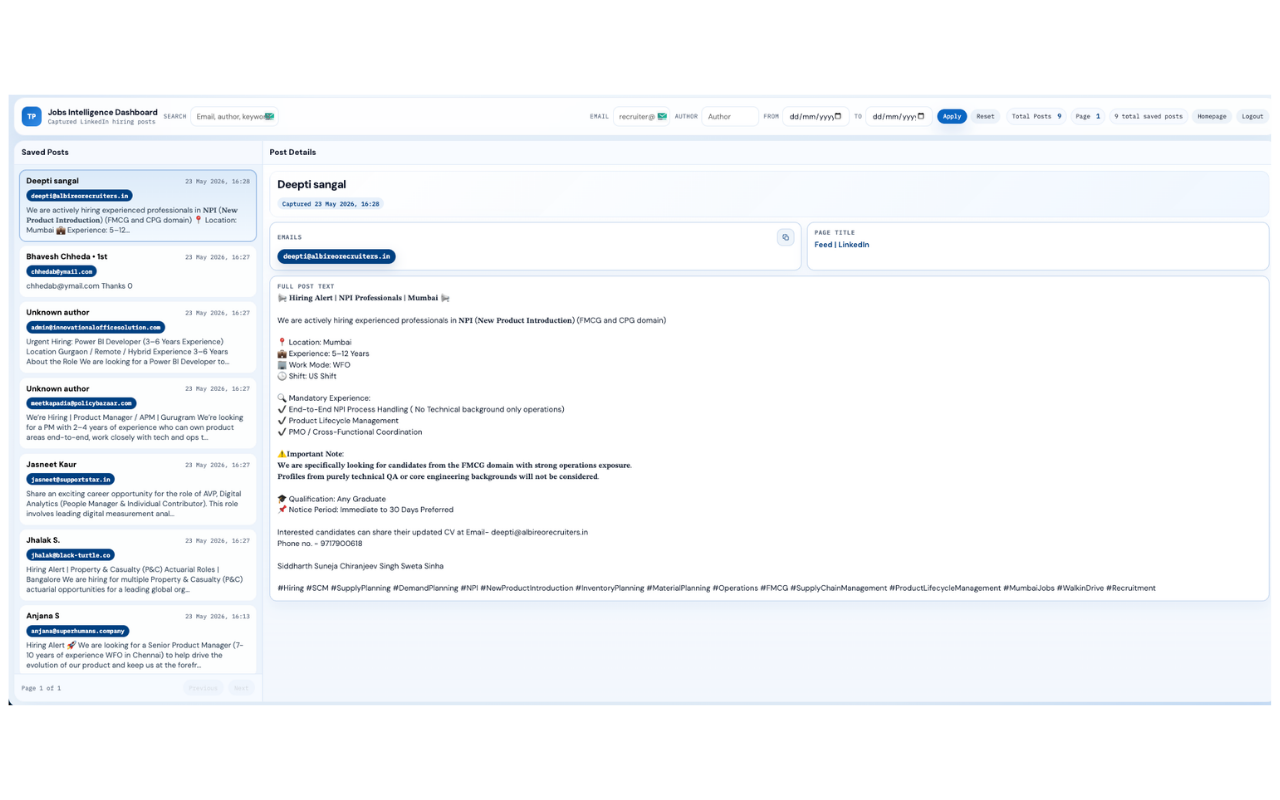Click jasneet@supportstar.in email chip

coord(71,479)
